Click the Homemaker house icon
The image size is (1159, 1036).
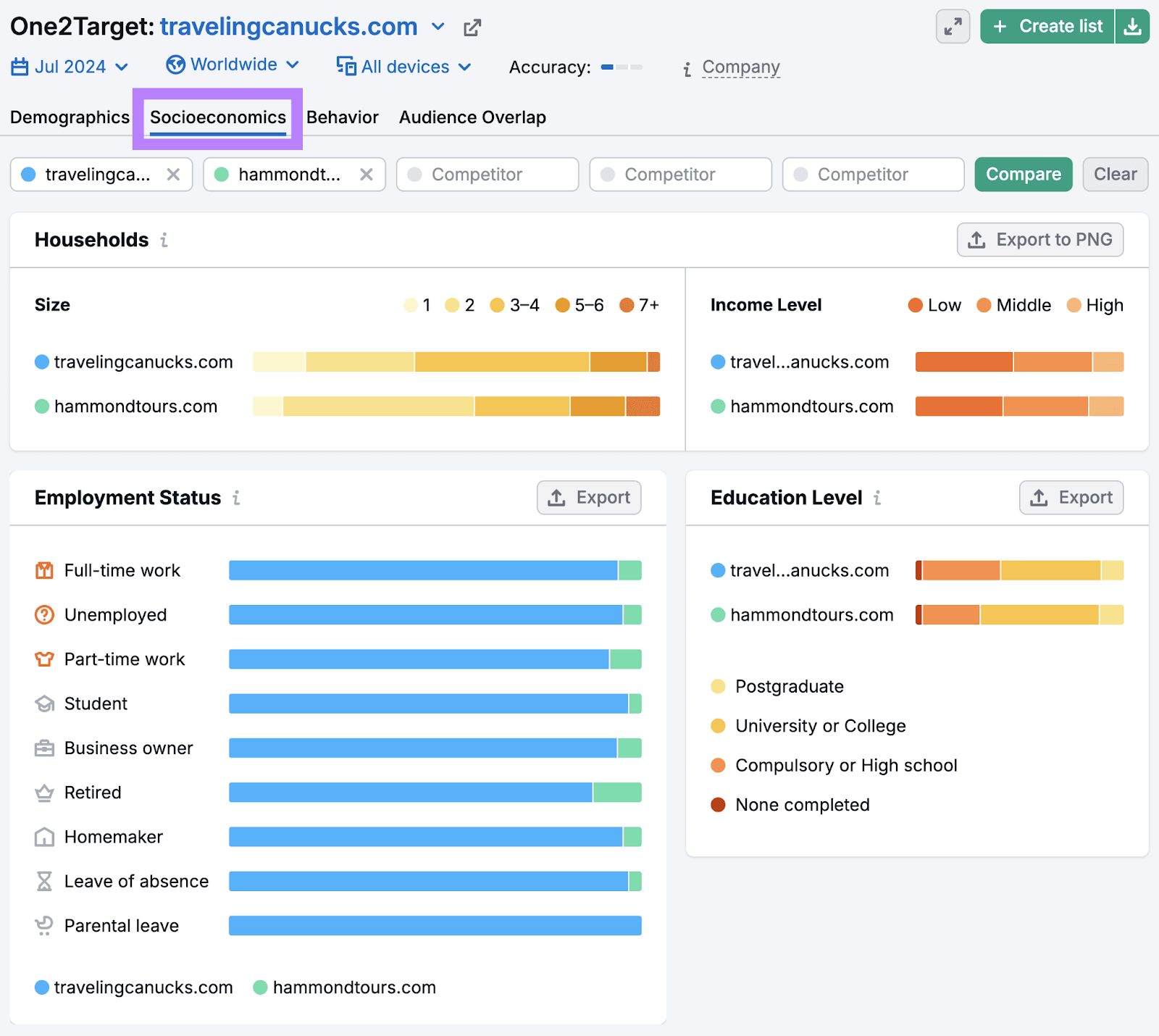tap(44, 837)
